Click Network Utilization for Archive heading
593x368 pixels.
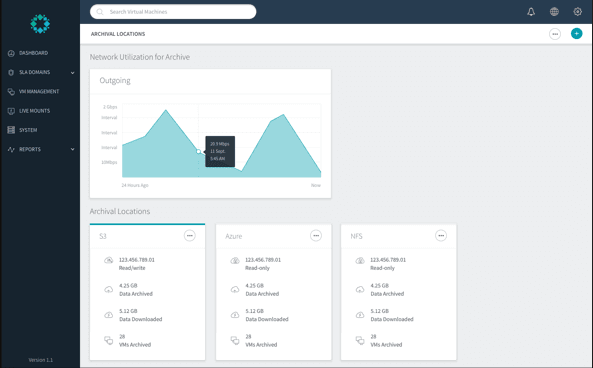click(x=140, y=57)
